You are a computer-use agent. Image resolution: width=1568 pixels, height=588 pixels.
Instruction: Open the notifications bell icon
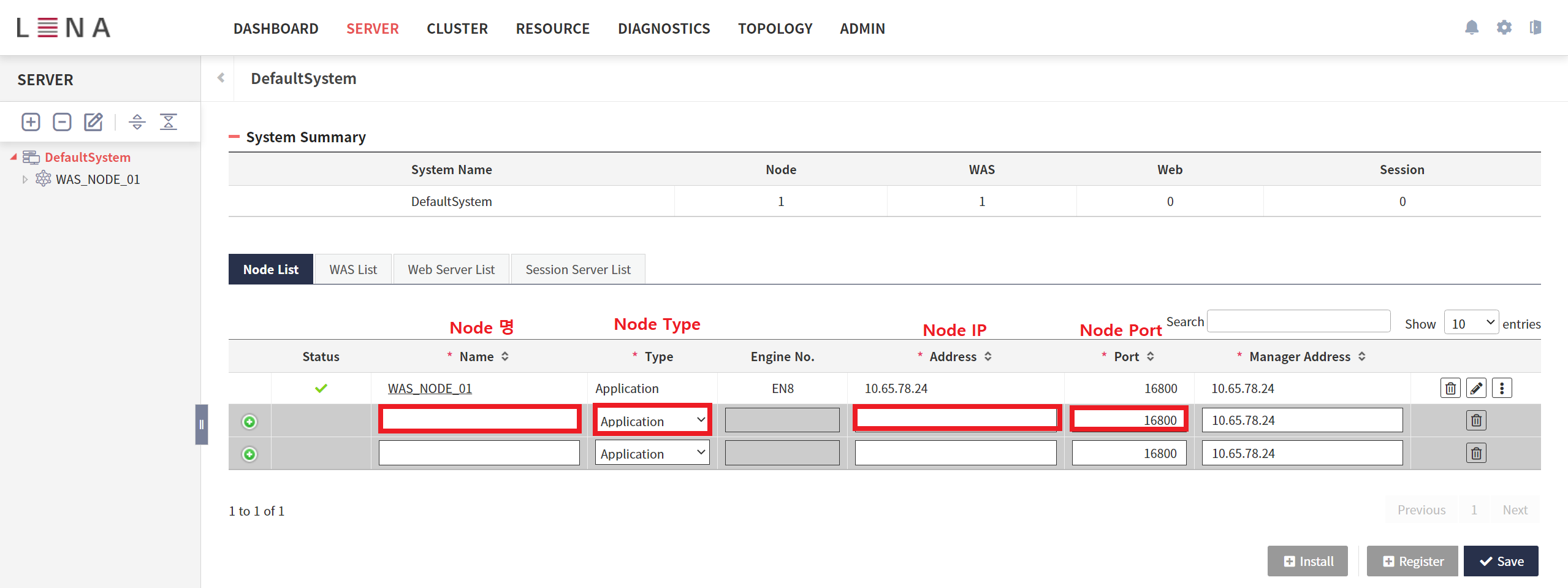1472,28
